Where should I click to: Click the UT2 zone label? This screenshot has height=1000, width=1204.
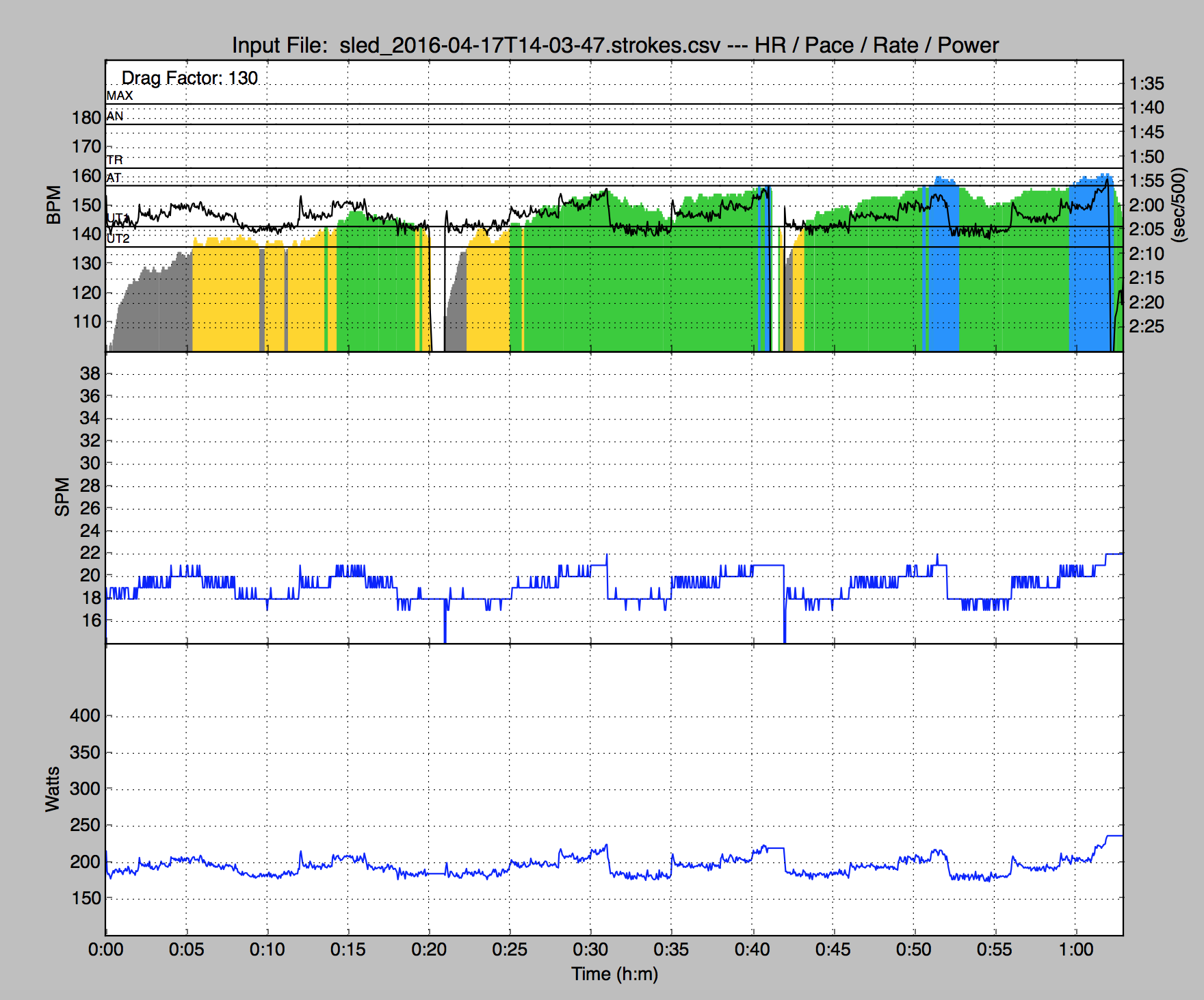(x=118, y=239)
